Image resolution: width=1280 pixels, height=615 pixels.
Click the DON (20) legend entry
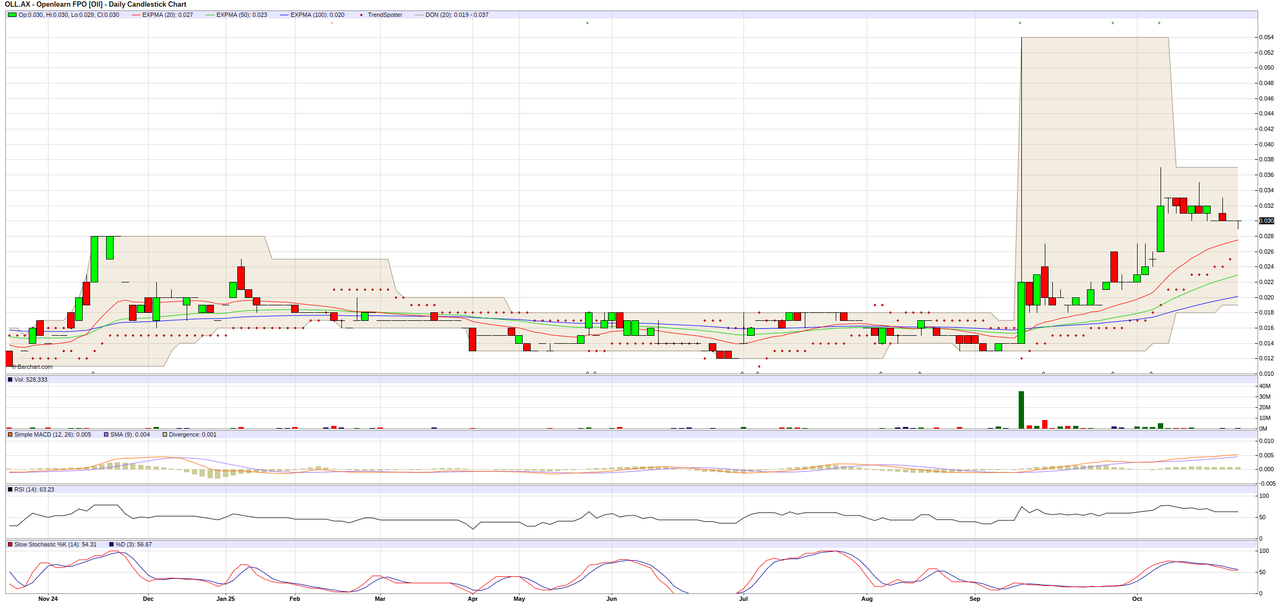pos(454,15)
